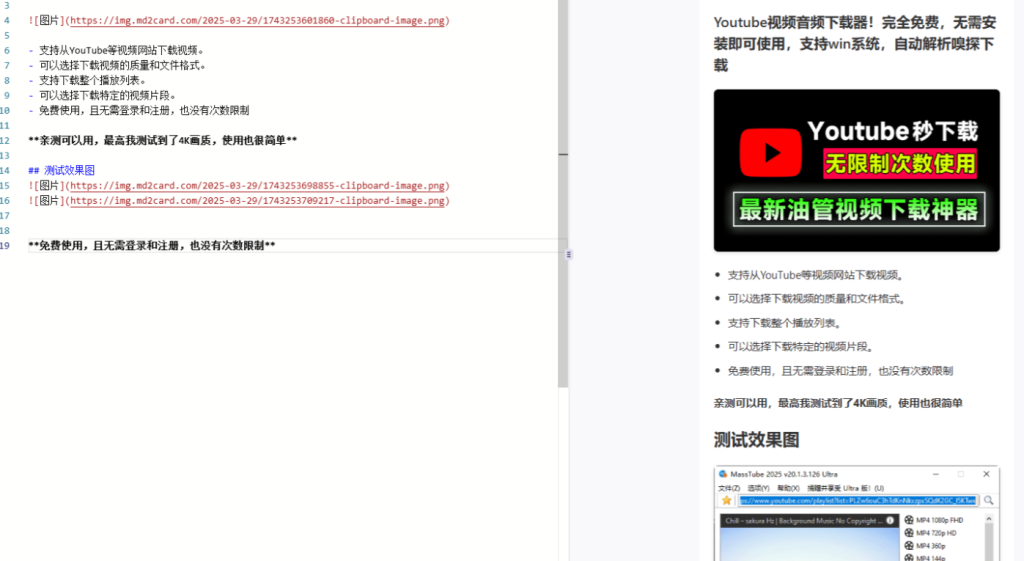Click editor line 10 starting with 免费使用

[138, 110]
